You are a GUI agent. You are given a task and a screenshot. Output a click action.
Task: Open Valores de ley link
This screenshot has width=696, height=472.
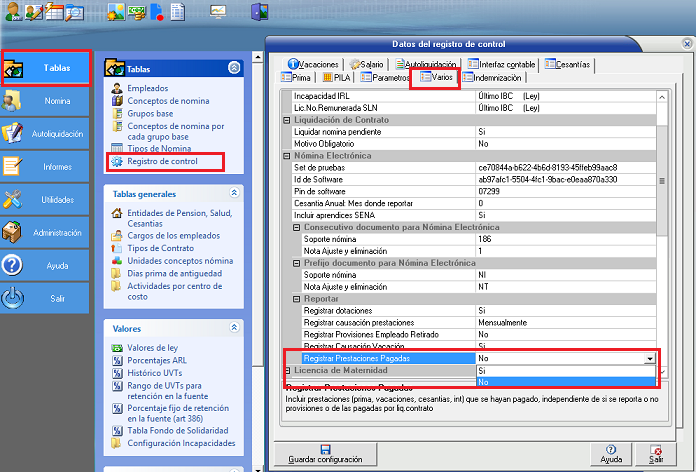pyautogui.click(x=151, y=348)
